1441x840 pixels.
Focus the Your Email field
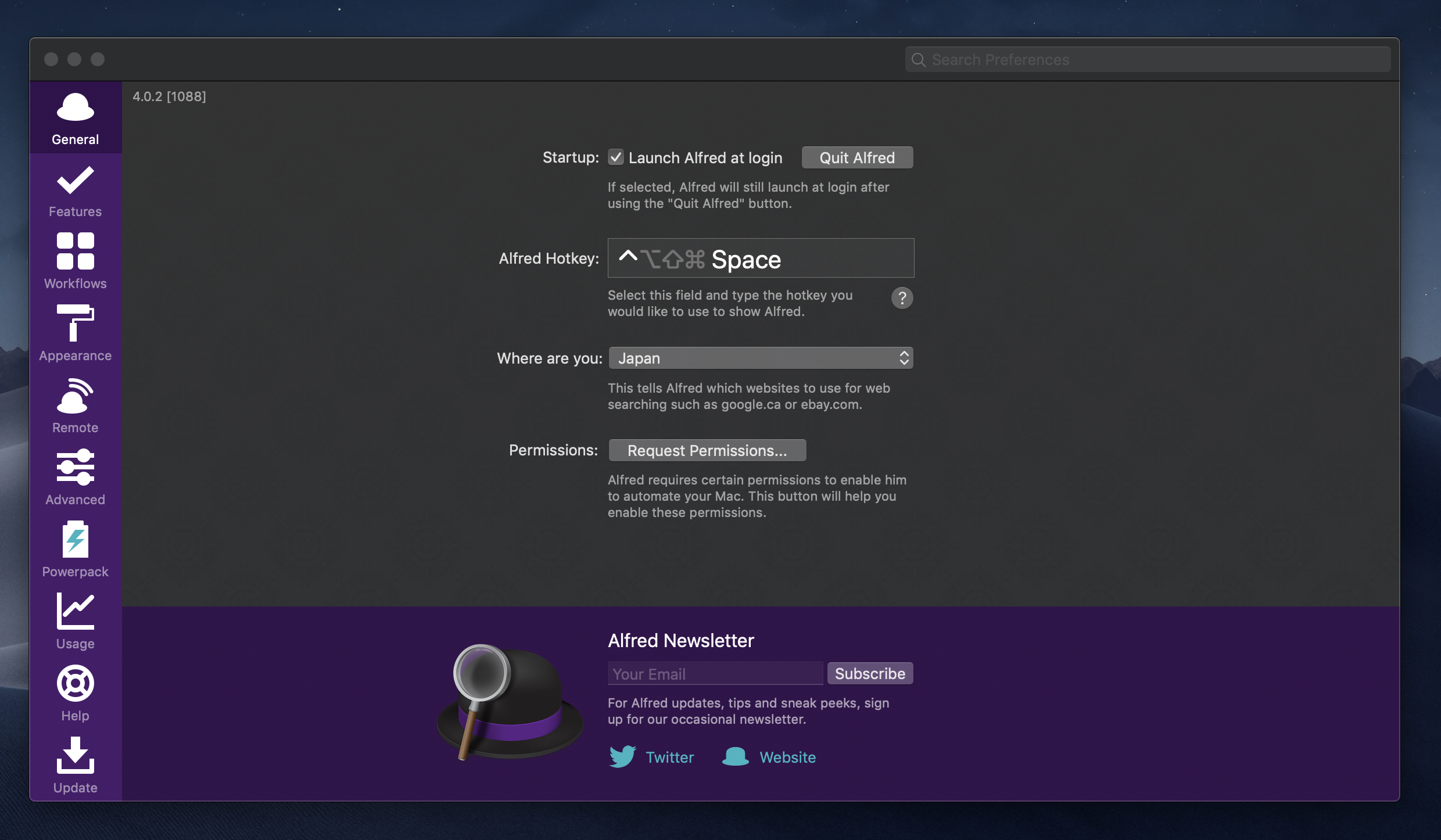(715, 674)
